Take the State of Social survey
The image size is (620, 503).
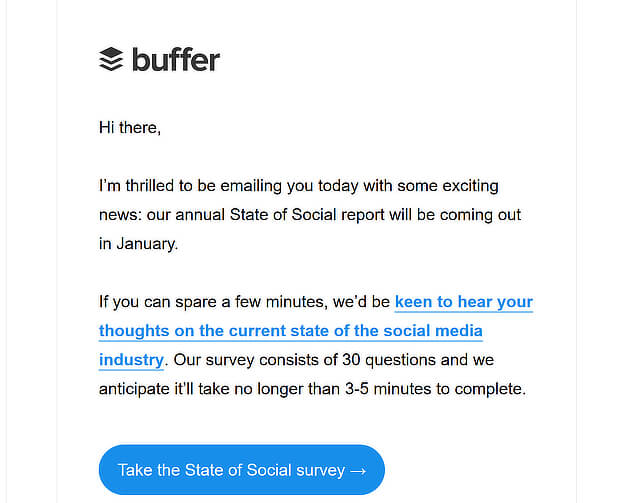[x=242, y=470]
